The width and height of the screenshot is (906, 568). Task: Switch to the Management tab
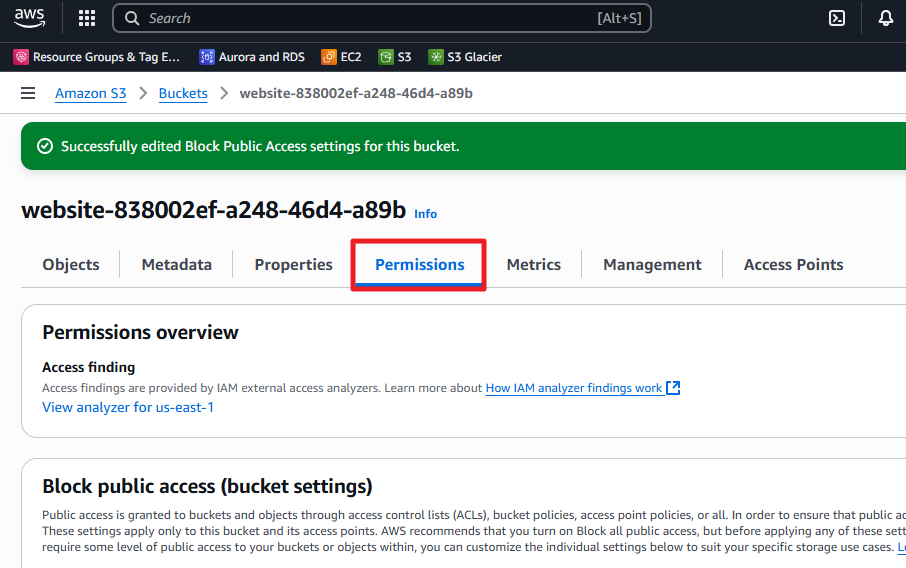tap(652, 264)
